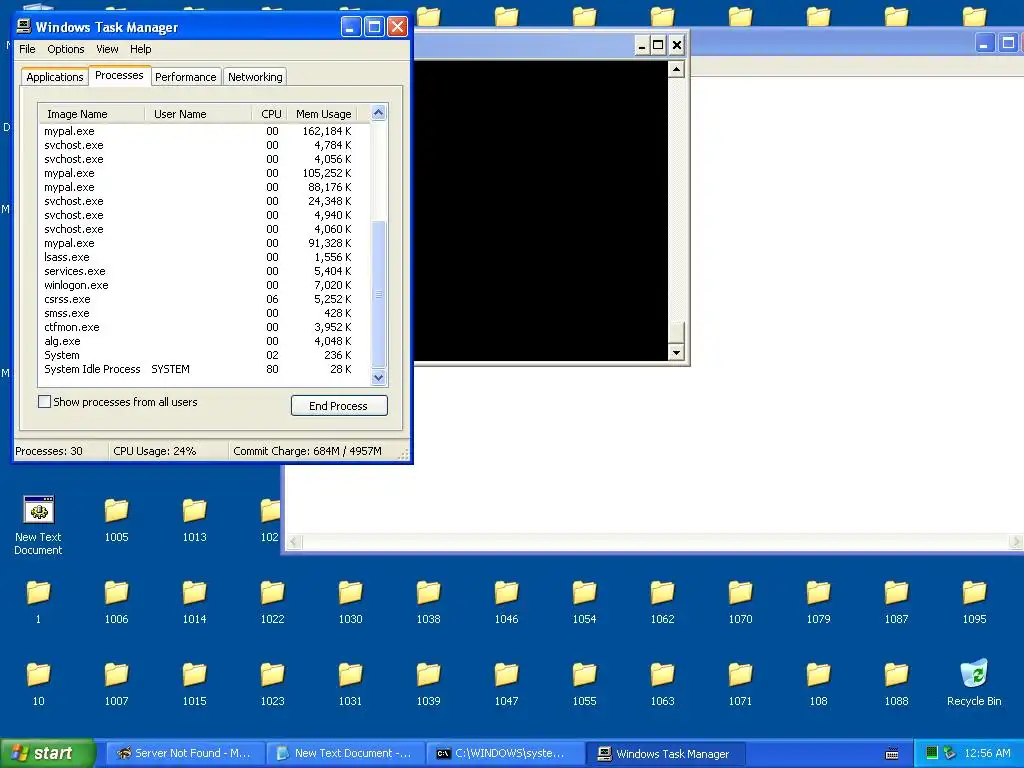
Task: Select desktop folder 1071
Action: tap(741, 684)
